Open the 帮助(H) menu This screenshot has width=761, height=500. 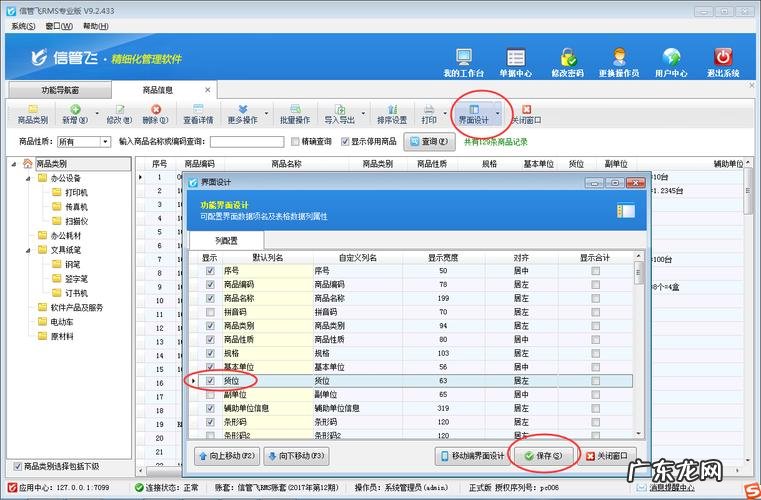point(97,26)
